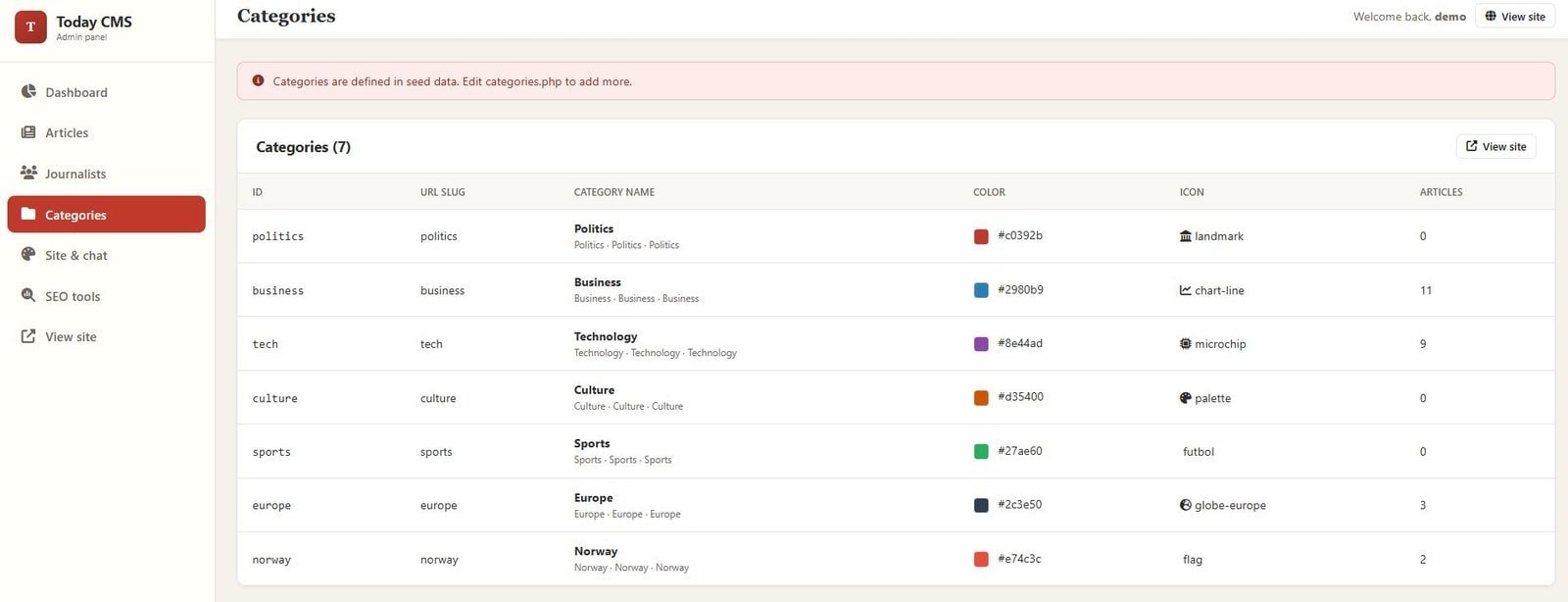
Task: Click the Site & chat palette icon
Action: (28, 254)
